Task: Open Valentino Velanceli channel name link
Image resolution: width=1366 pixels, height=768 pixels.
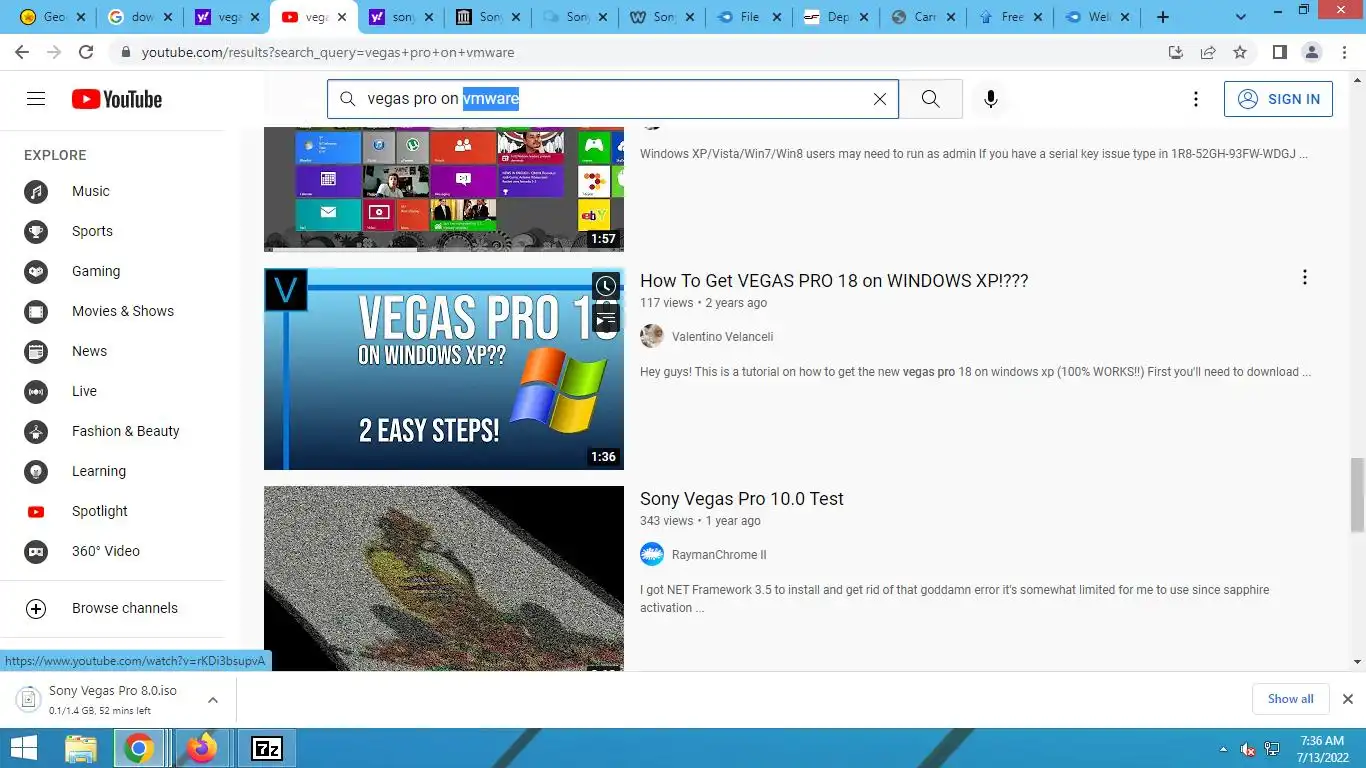Action: click(x=722, y=337)
